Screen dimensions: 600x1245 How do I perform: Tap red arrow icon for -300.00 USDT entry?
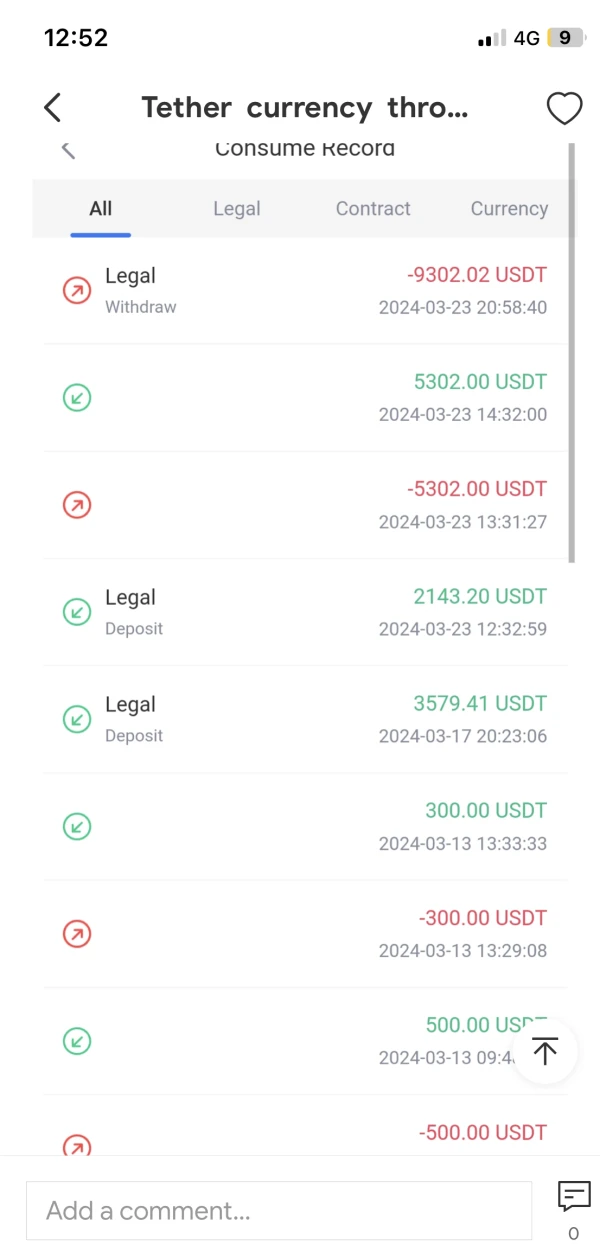[x=77, y=934]
